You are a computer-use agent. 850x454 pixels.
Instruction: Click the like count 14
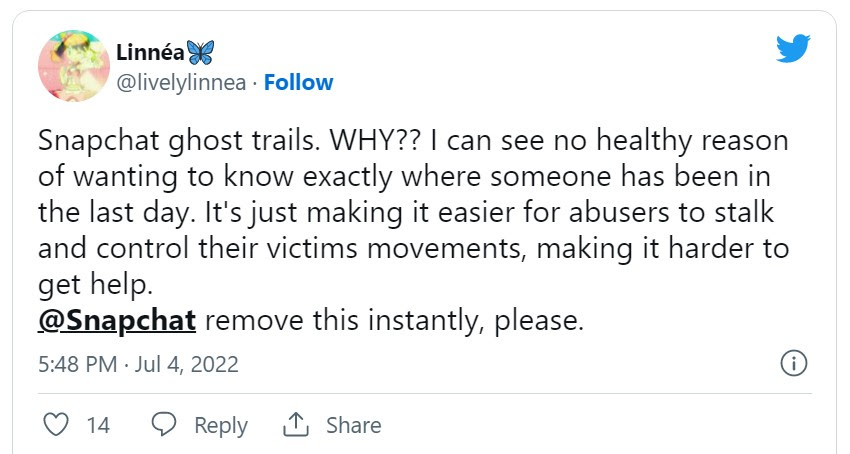98,425
